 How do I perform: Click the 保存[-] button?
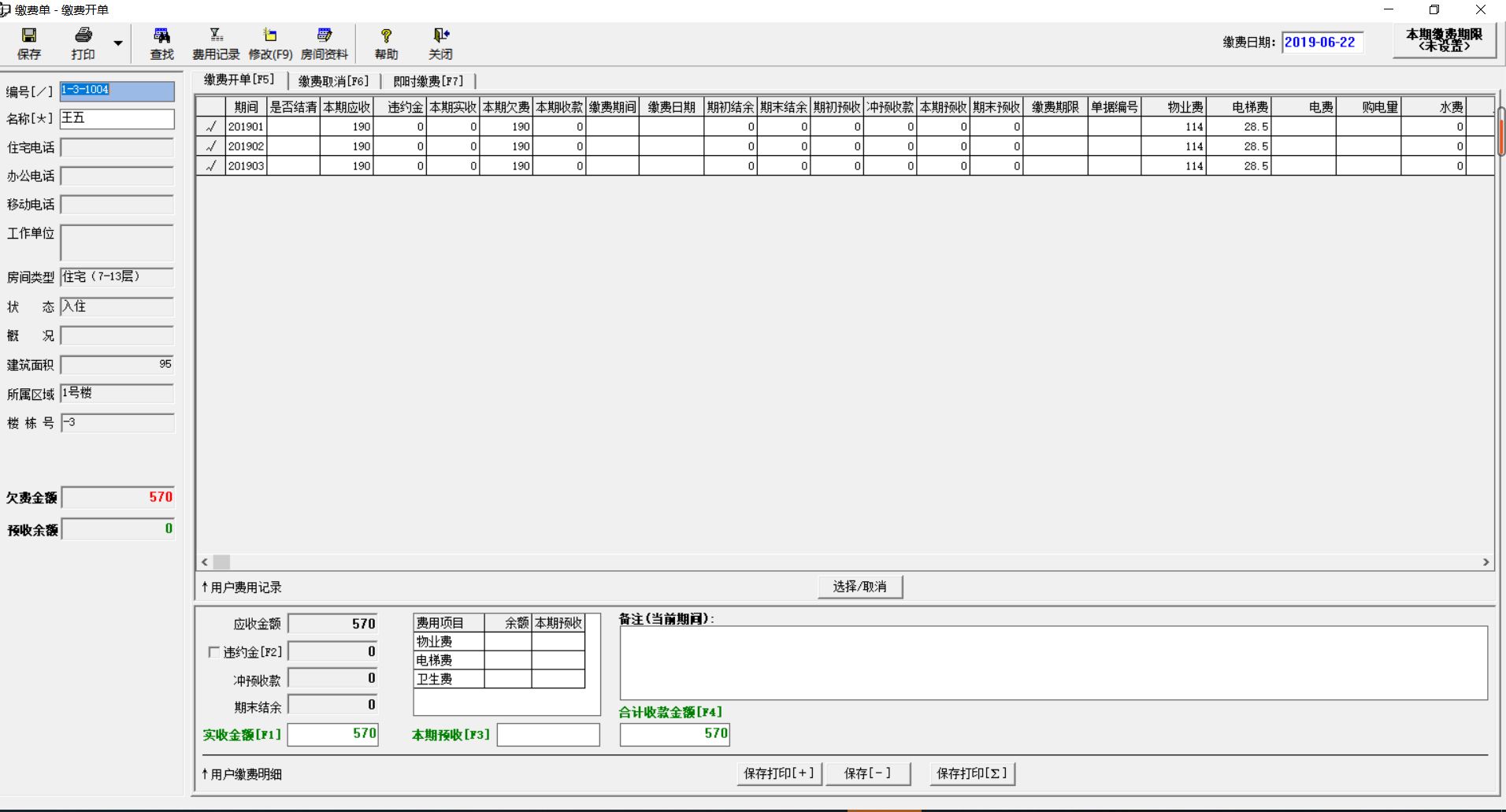[x=868, y=773]
